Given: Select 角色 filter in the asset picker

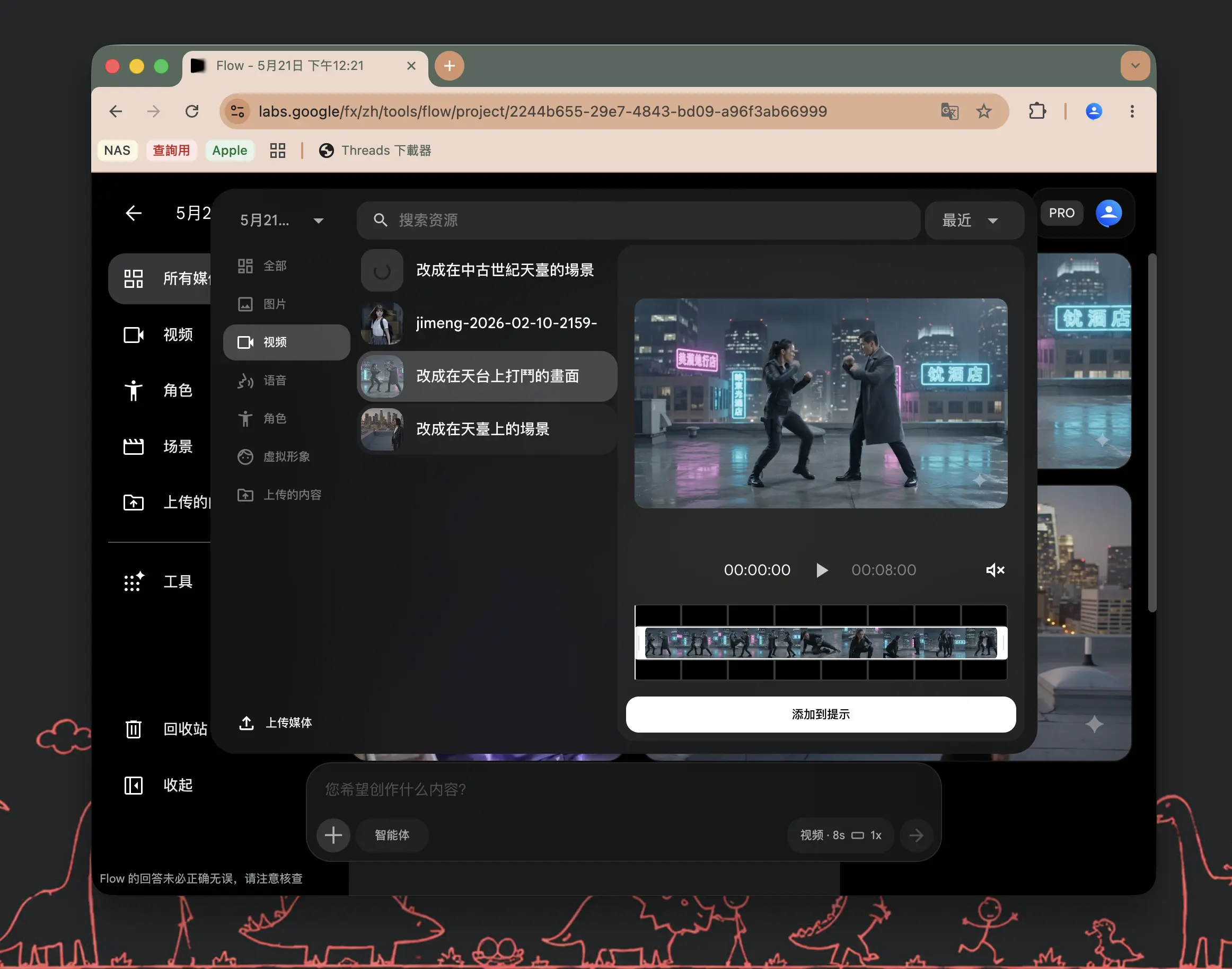Looking at the screenshot, I should (x=286, y=419).
